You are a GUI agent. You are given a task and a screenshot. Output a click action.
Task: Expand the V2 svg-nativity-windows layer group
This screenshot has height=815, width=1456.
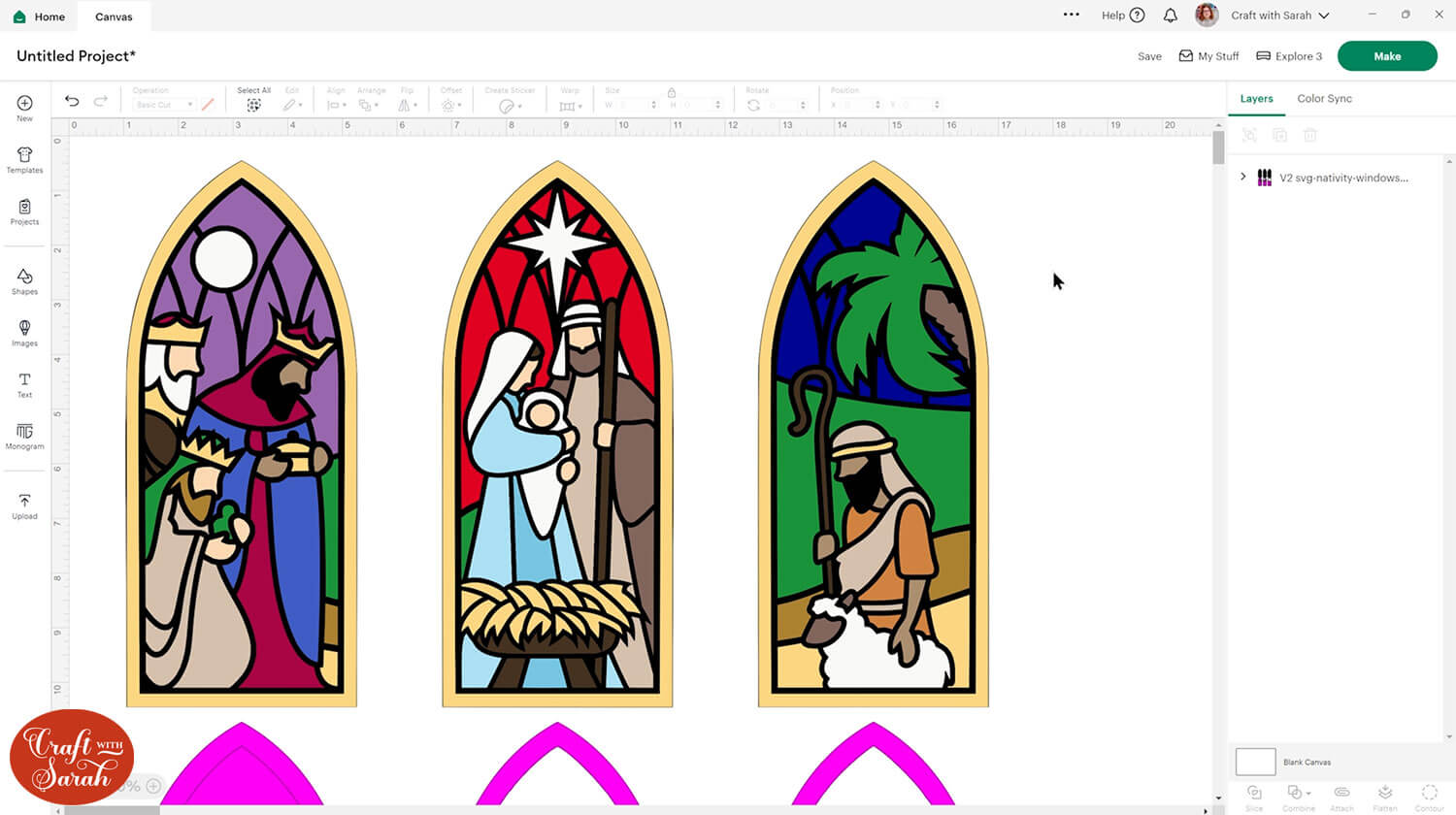[1243, 177]
